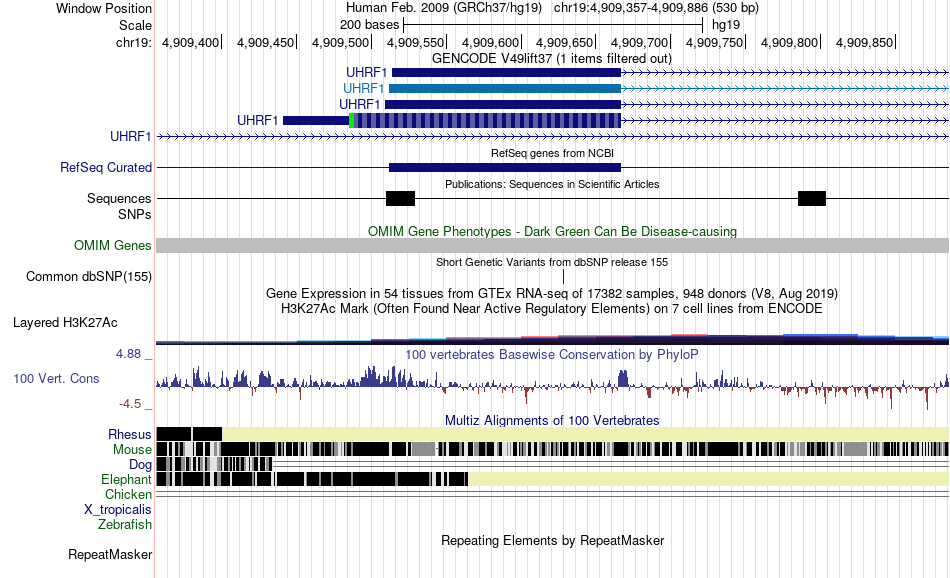Open the H3K27Ac Mark ENCODE title
Viewport: 950px width, 578px height.
point(551,308)
